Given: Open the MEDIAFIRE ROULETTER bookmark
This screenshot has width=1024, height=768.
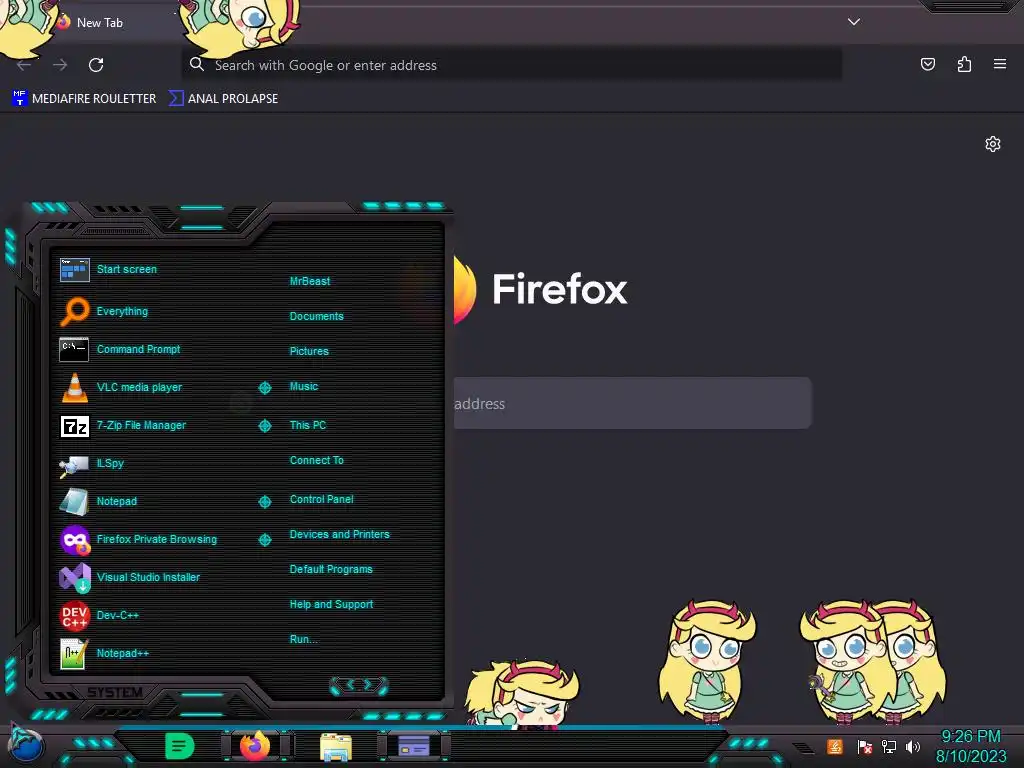Looking at the screenshot, I should [x=84, y=99].
